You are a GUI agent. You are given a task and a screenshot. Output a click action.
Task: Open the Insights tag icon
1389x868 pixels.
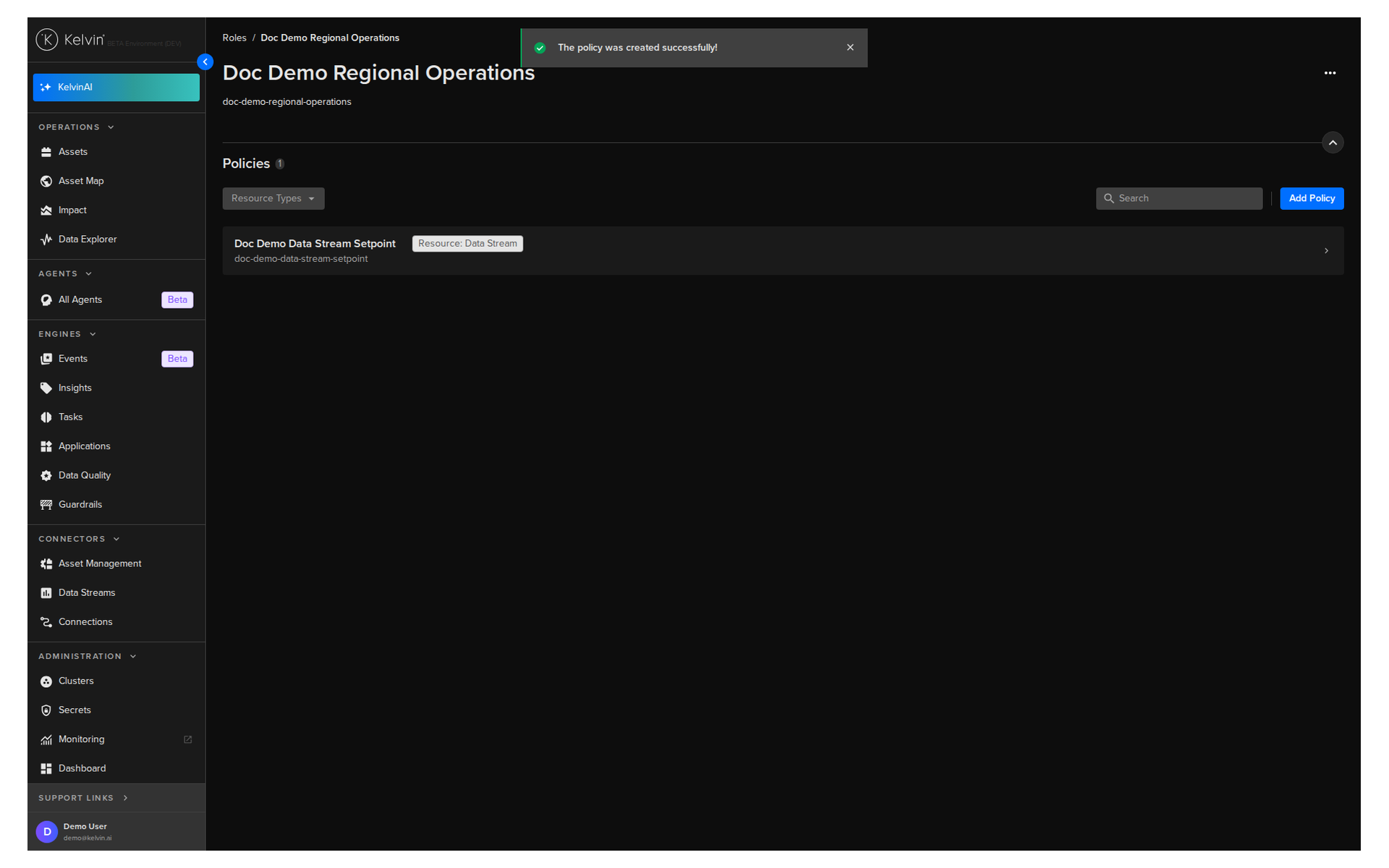pos(46,388)
